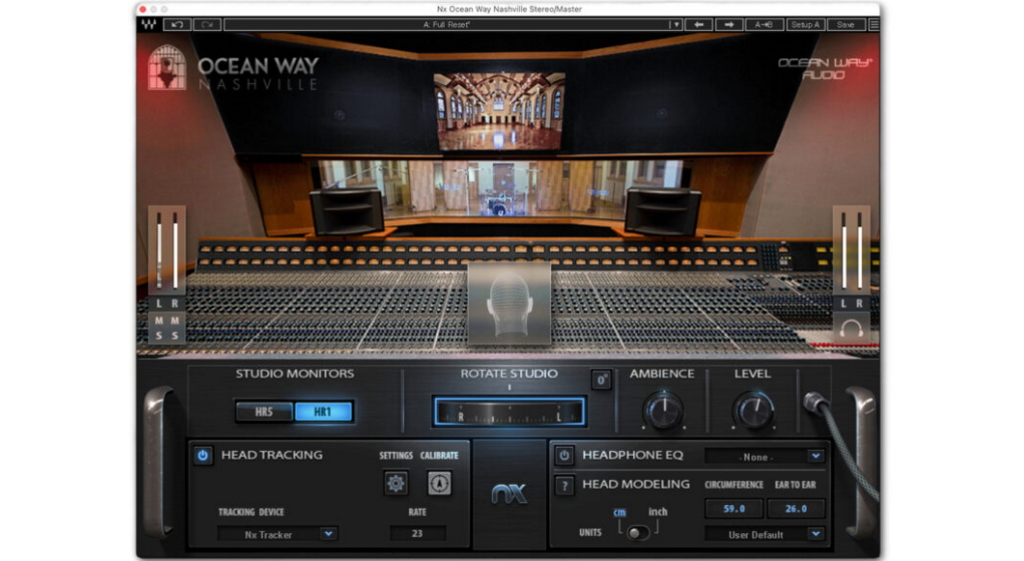Click the cm units label
1024x561 pixels.
coord(619,512)
